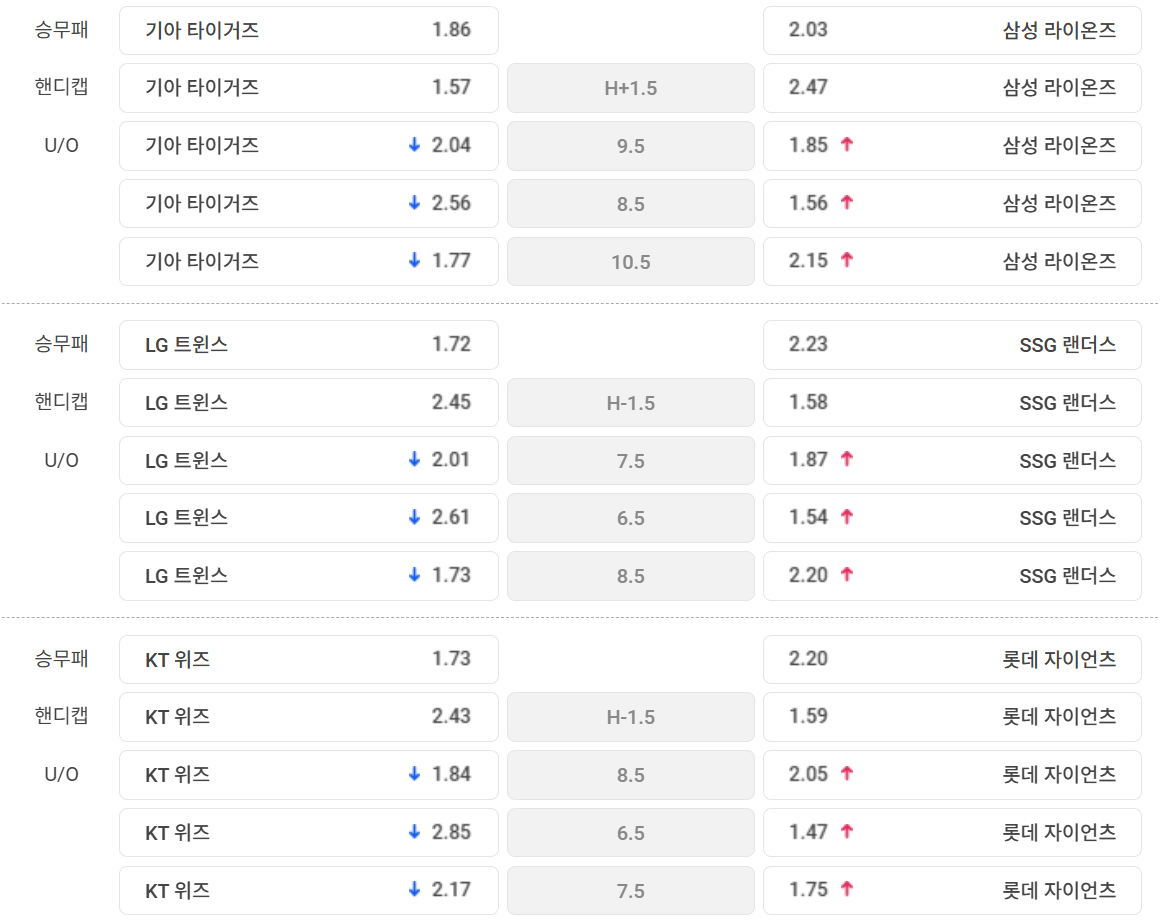Select KT 위즈 win odds 1.73
The width and height of the screenshot is (1161, 923).
point(309,659)
